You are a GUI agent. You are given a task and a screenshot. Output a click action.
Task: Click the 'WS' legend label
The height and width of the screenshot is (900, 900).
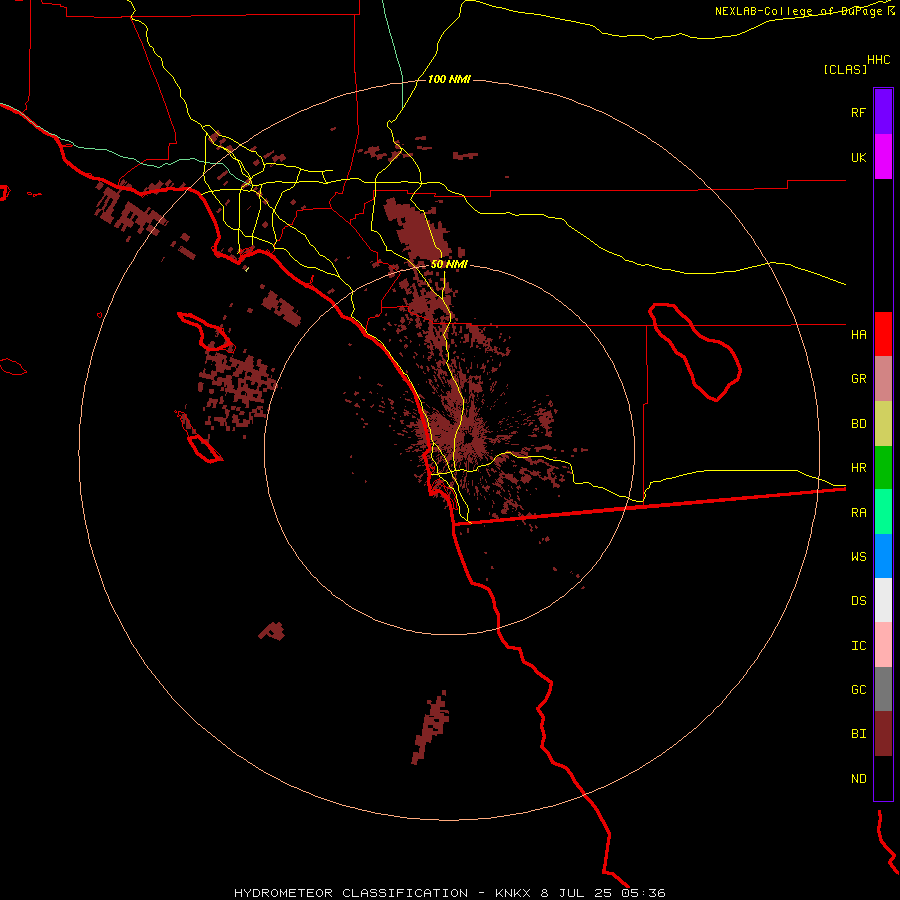pos(858,556)
